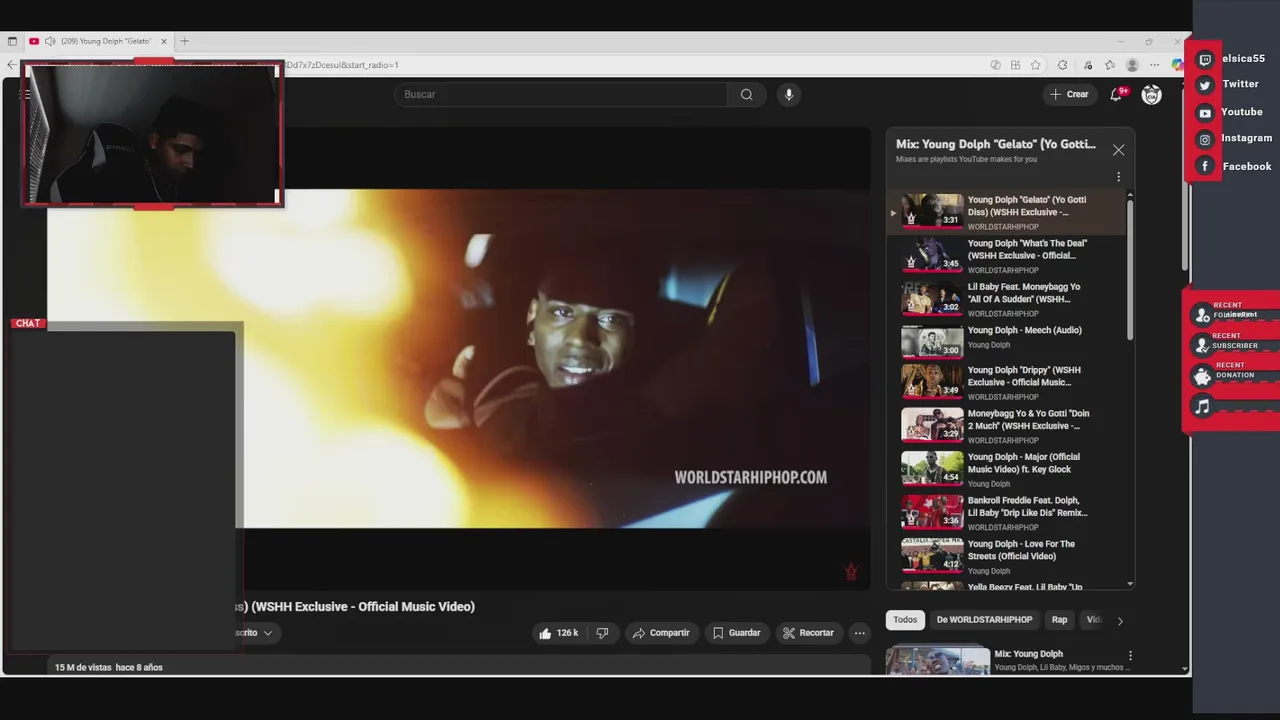1280x720 pixels.
Task: Click Recent Donation icon in overlay
Action: (1202, 376)
